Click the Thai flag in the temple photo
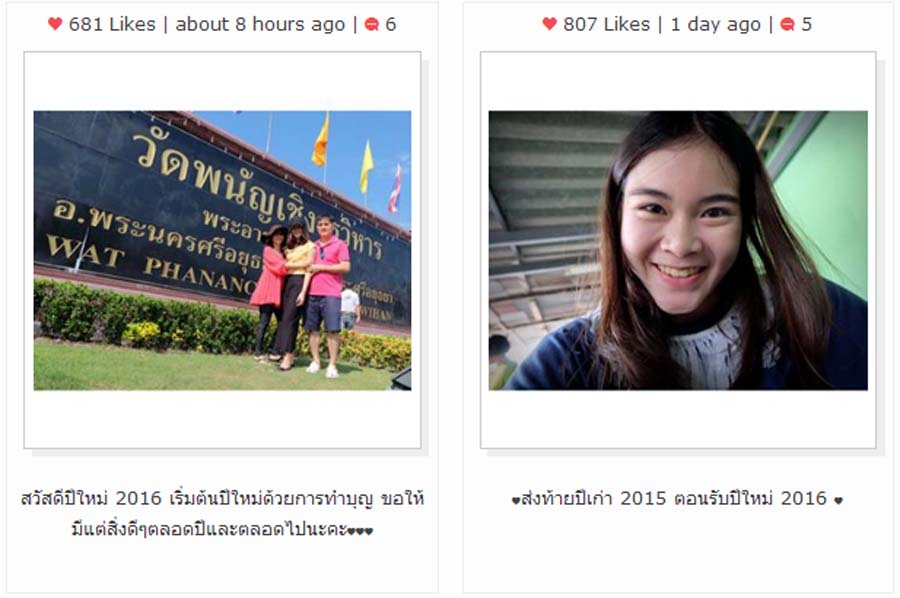This screenshot has width=900, height=598. [395, 188]
